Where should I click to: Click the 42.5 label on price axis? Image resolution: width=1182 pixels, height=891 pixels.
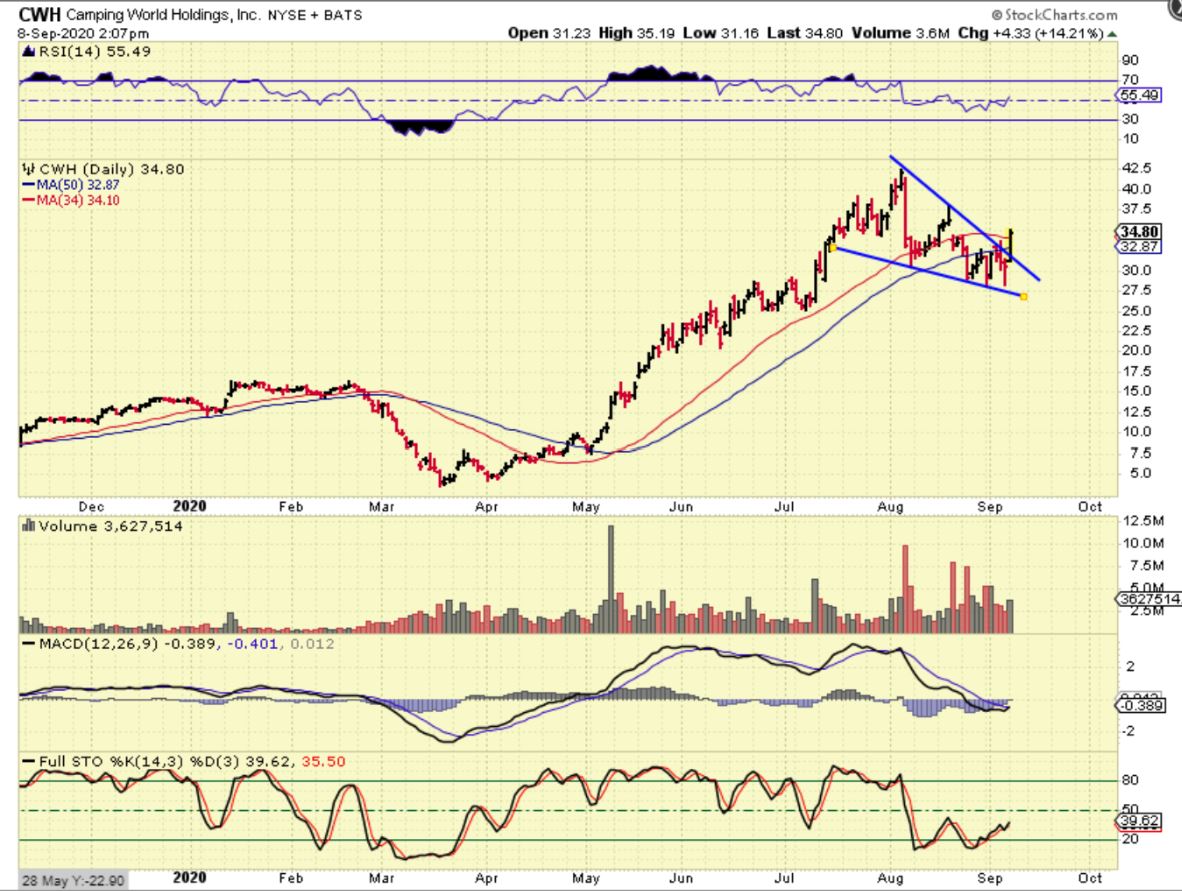[x=1137, y=167]
